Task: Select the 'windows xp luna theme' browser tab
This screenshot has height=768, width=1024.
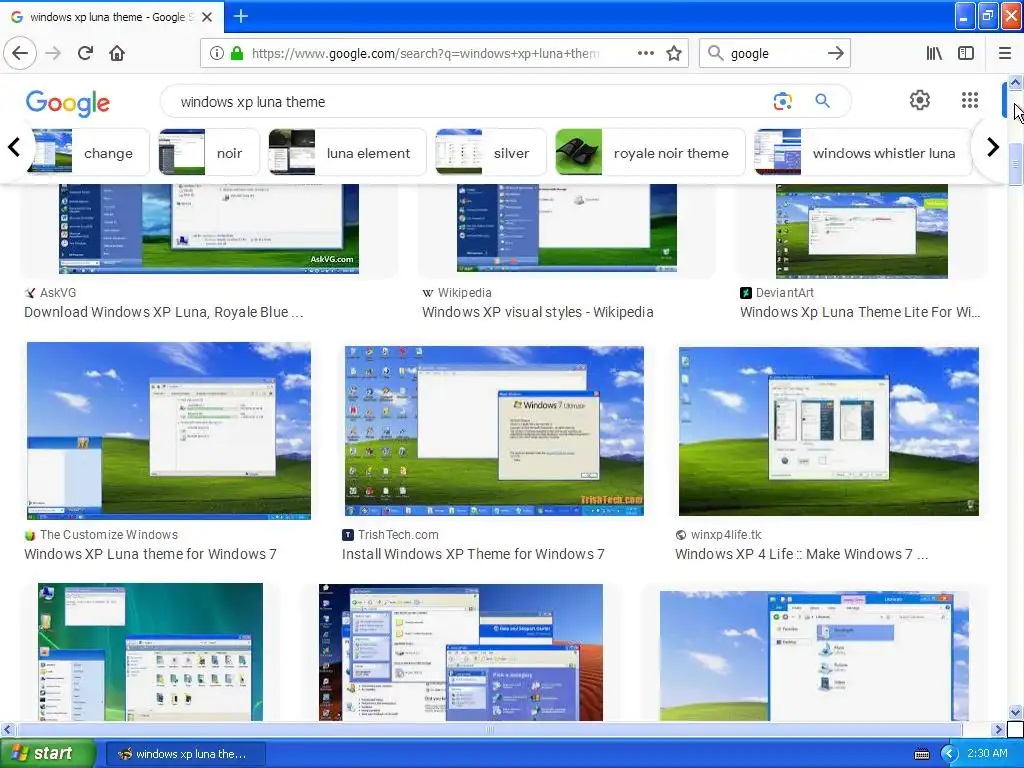Action: pos(112,17)
